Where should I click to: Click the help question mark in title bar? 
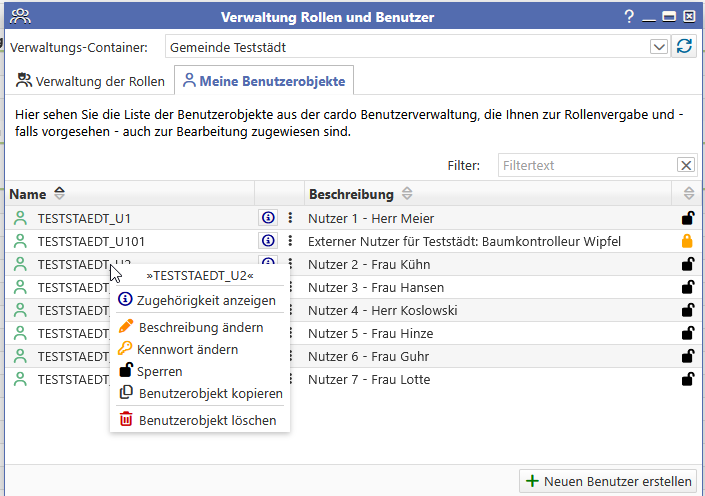(x=629, y=16)
